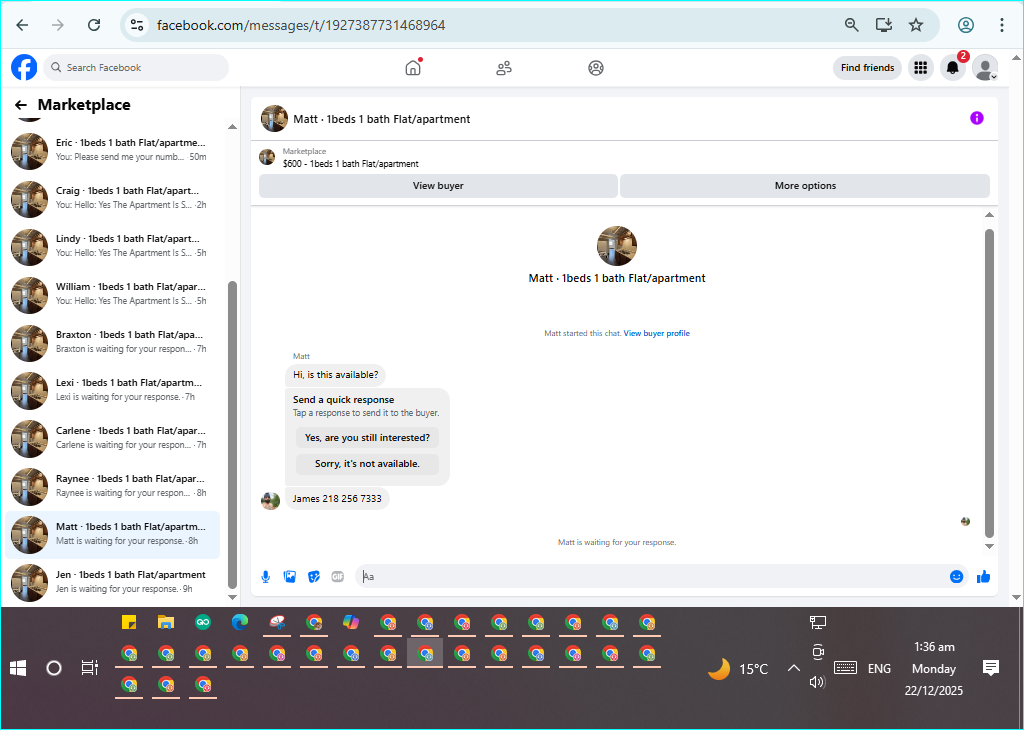Image resolution: width=1024 pixels, height=730 pixels.
Task: Click the microphone voice clip icon
Action: tap(266, 577)
